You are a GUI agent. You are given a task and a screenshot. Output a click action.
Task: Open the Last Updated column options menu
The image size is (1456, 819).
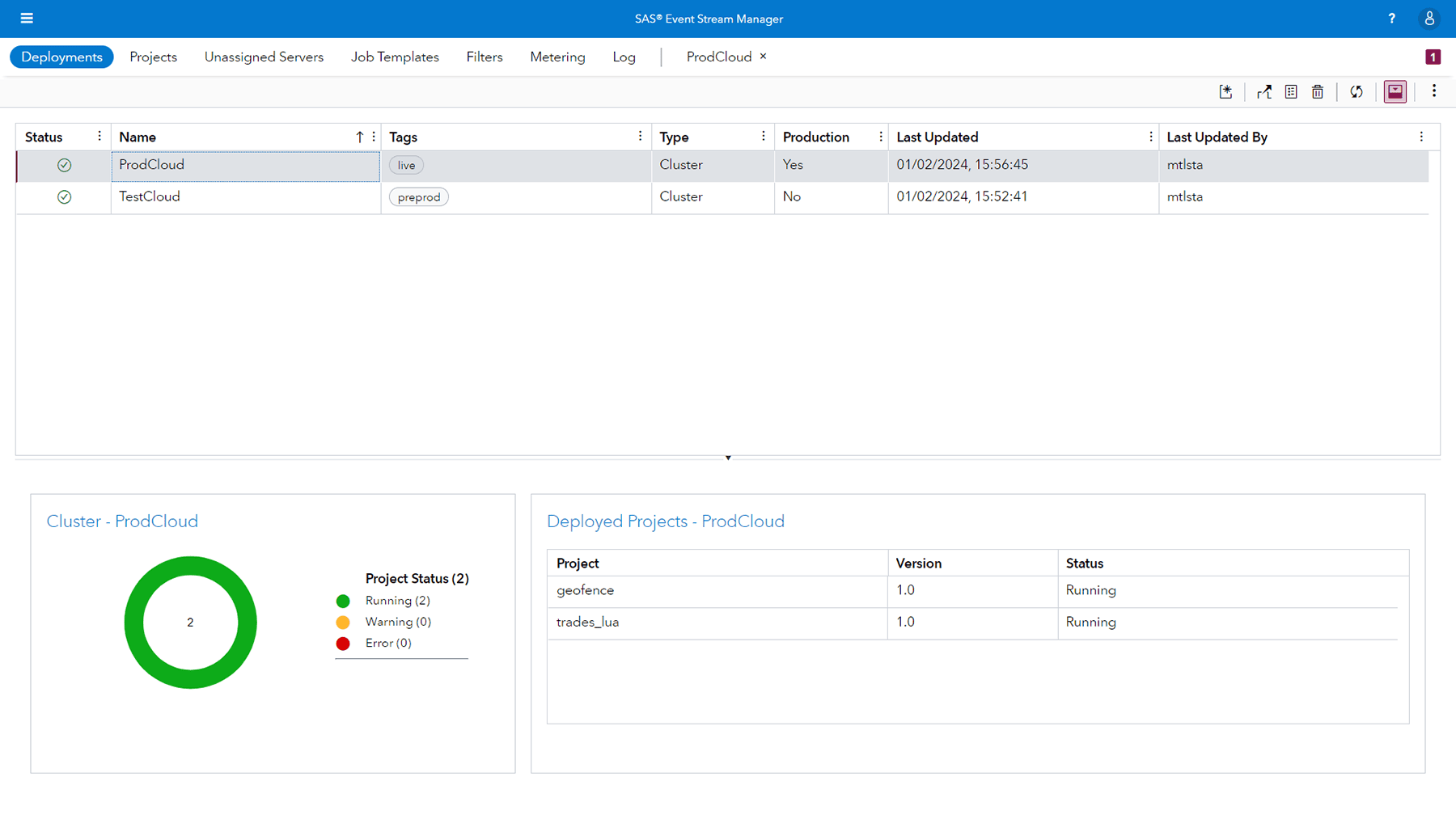pos(1150,137)
